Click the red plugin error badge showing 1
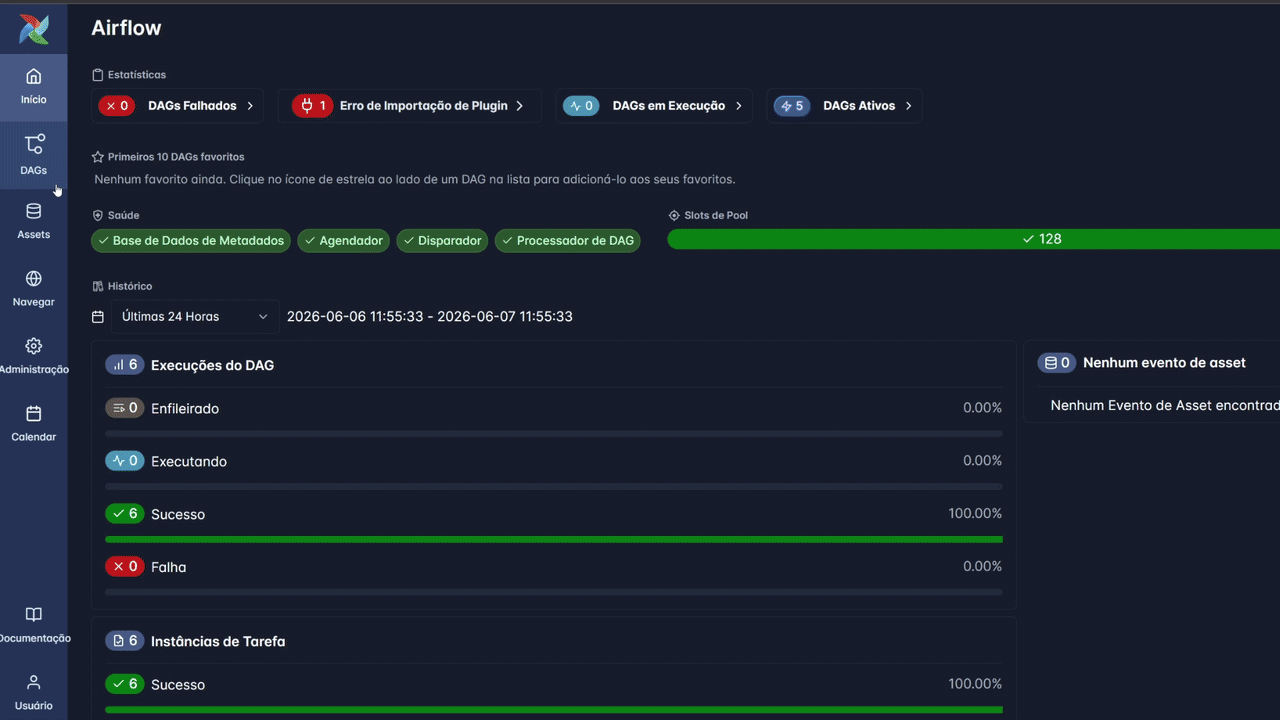1280x720 pixels. 312,106
